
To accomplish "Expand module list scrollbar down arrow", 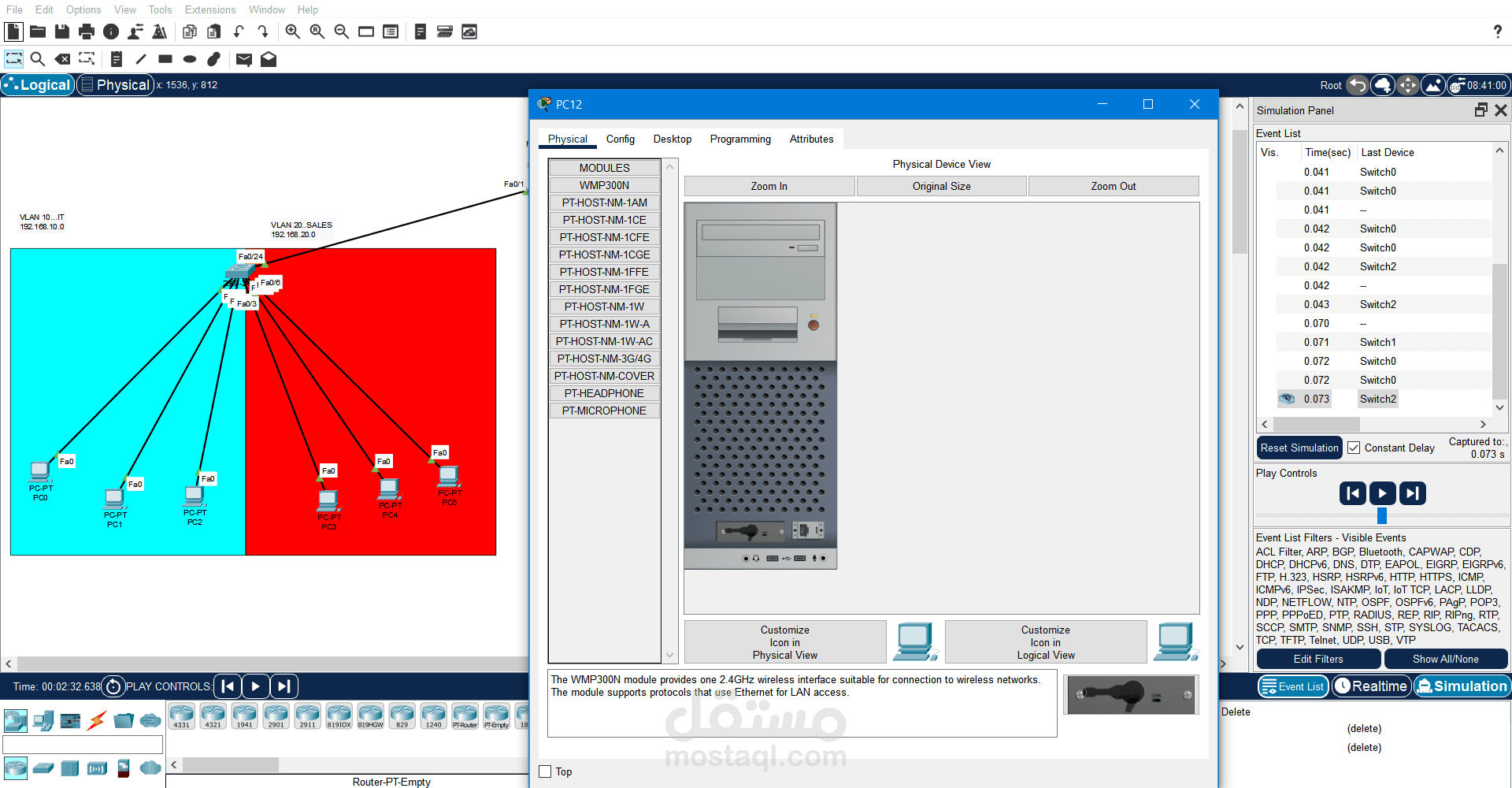I will (x=670, y=655).
